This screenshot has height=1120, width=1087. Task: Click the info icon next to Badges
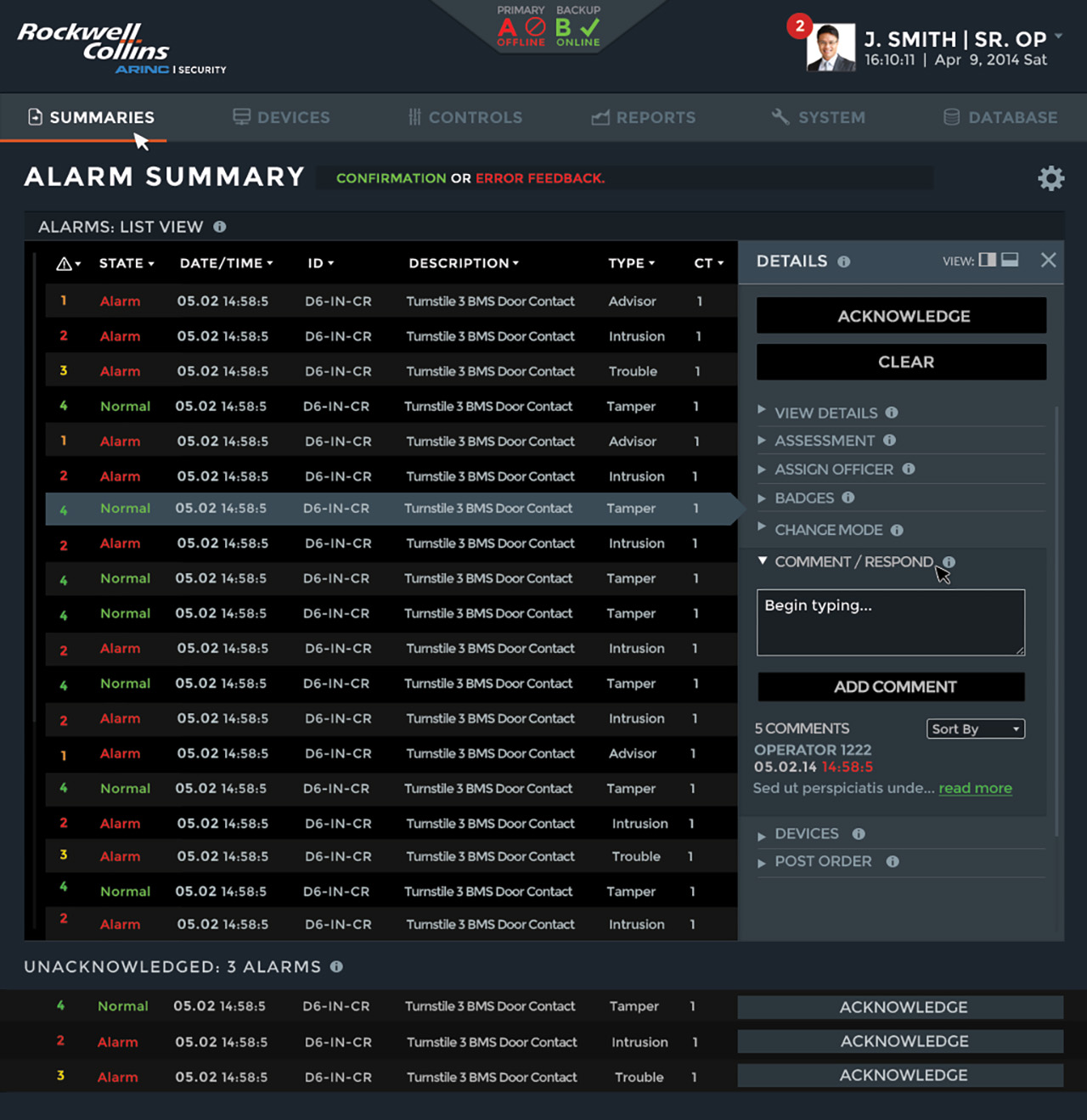[848, 498]
